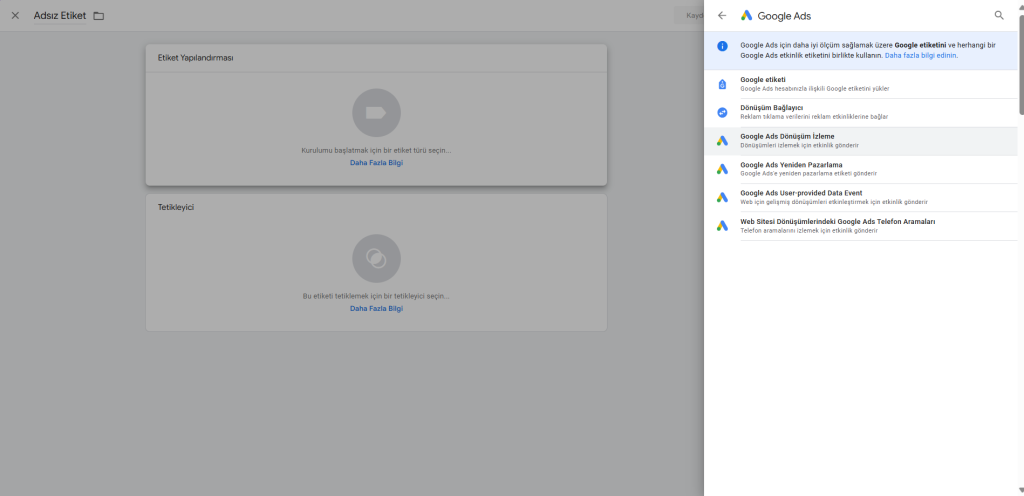
Task: Choose Google etiketi tag type
Action: (861, 84)
